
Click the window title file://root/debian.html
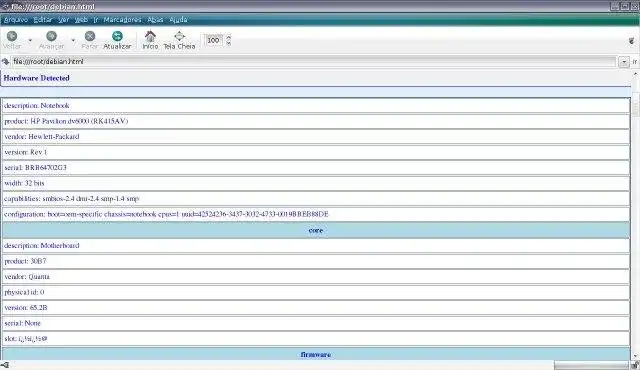(x=53, y=7)
